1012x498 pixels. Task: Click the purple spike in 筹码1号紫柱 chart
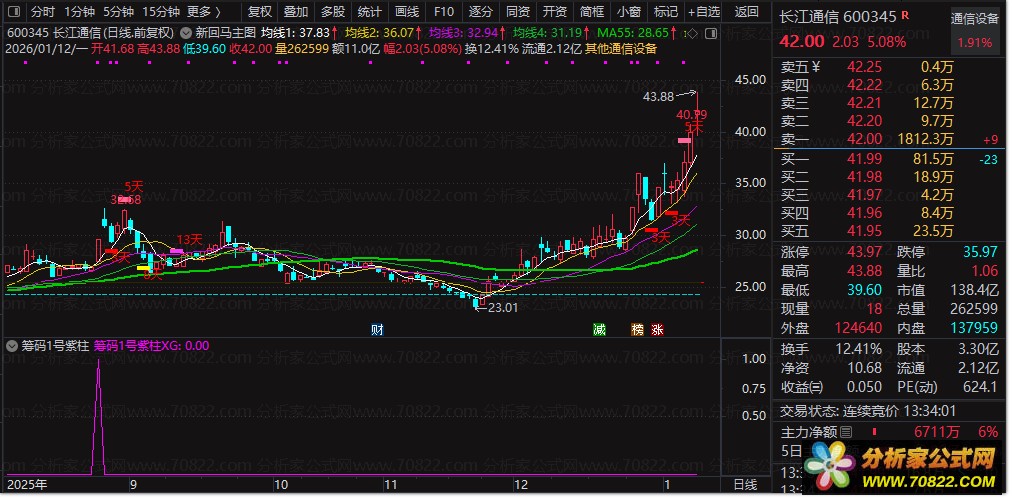[x=98, y=416]
